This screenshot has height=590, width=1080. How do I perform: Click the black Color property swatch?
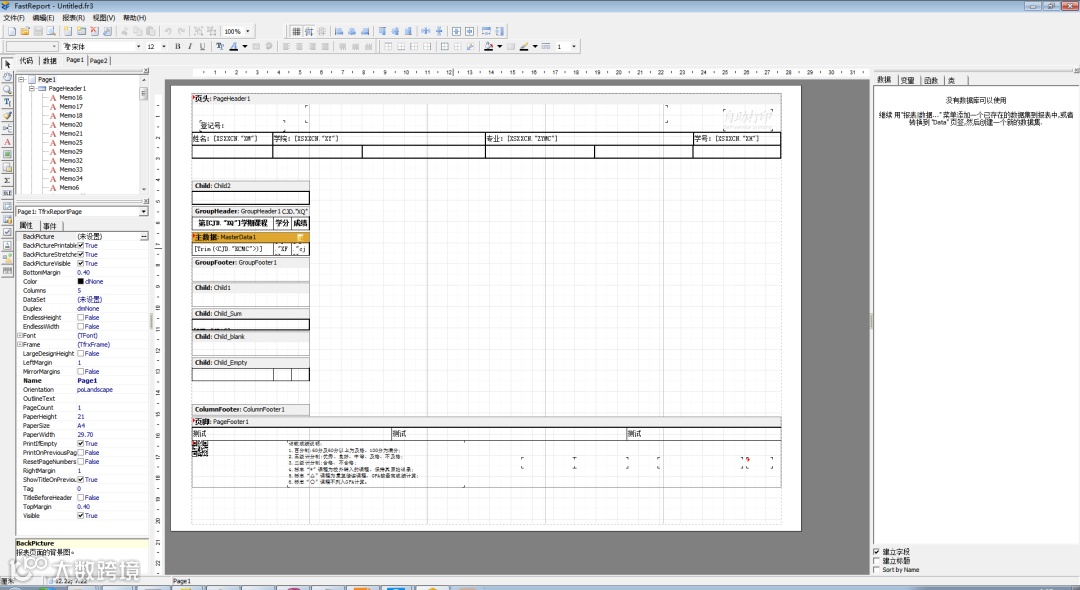[81, 282]
